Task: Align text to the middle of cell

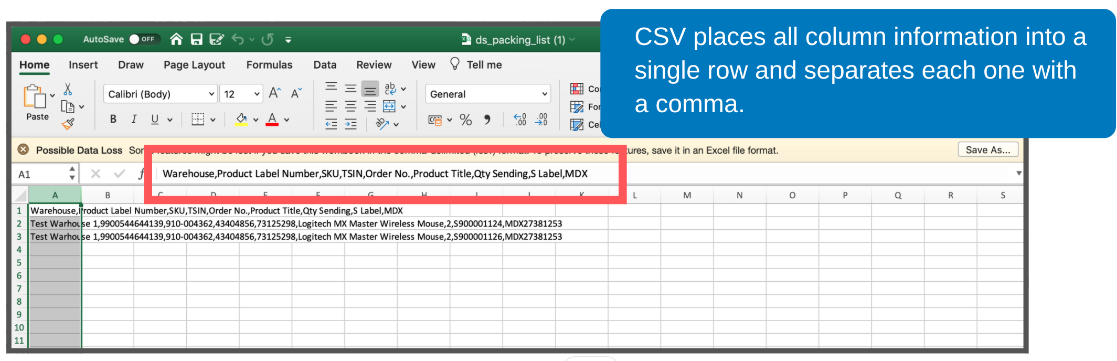Action: [350, 88]
